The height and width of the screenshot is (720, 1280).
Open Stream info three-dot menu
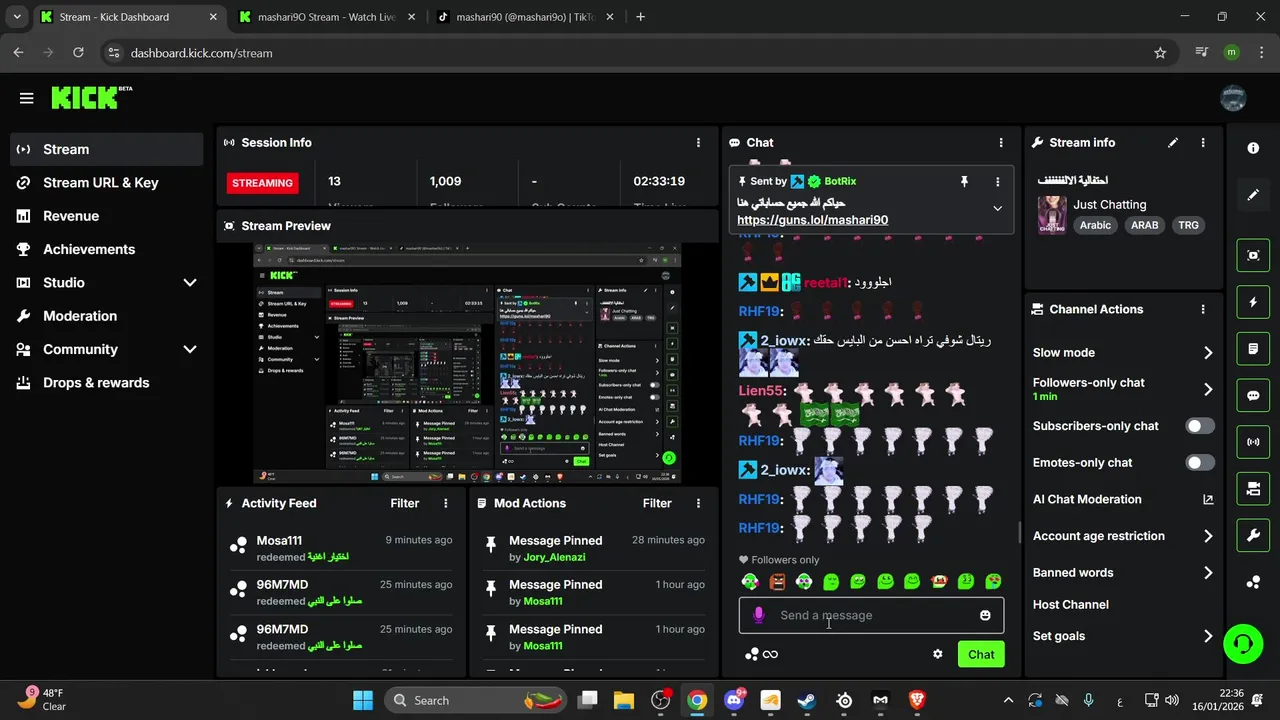point(1203,143)
